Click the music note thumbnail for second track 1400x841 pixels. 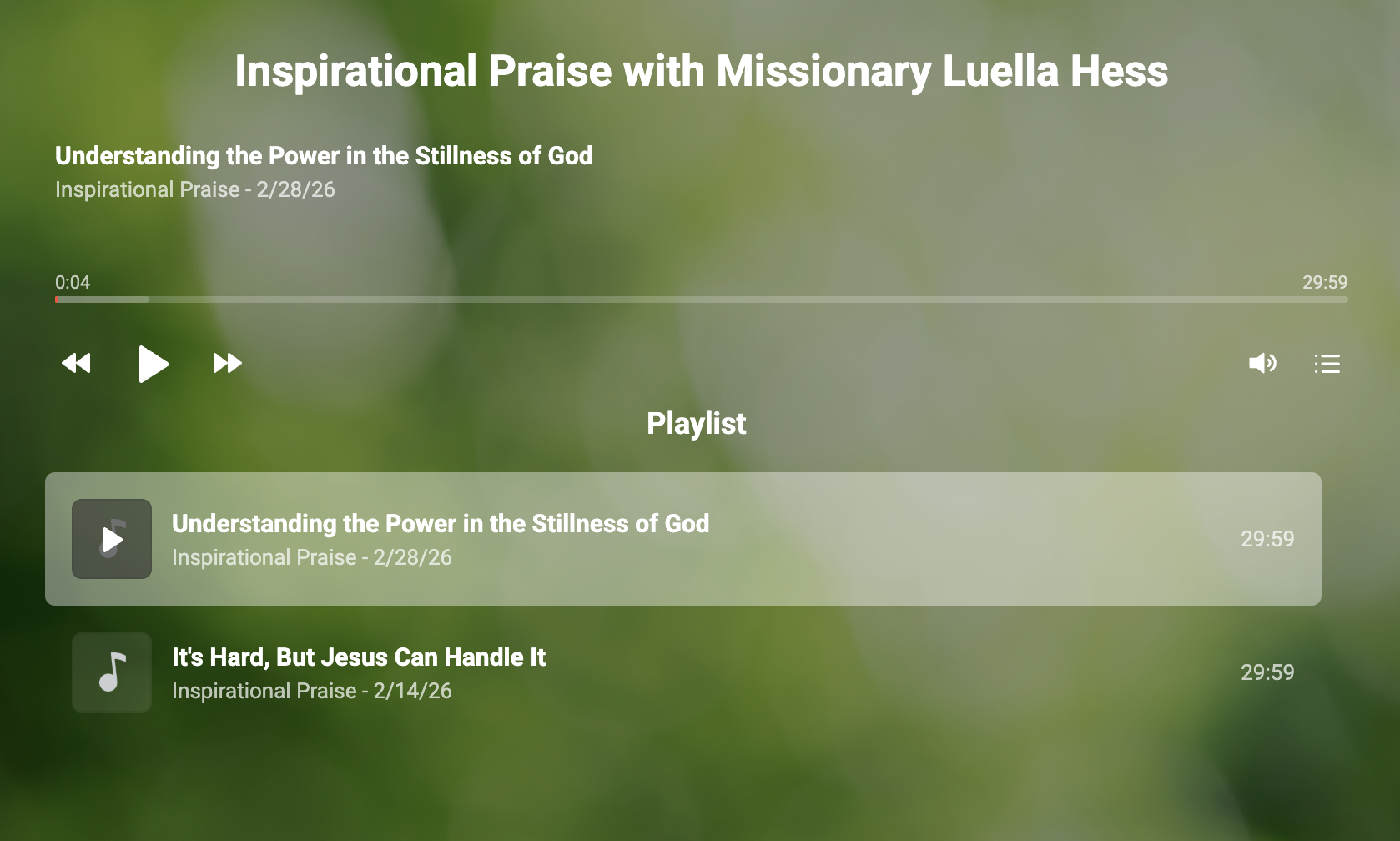click(112, 672)
